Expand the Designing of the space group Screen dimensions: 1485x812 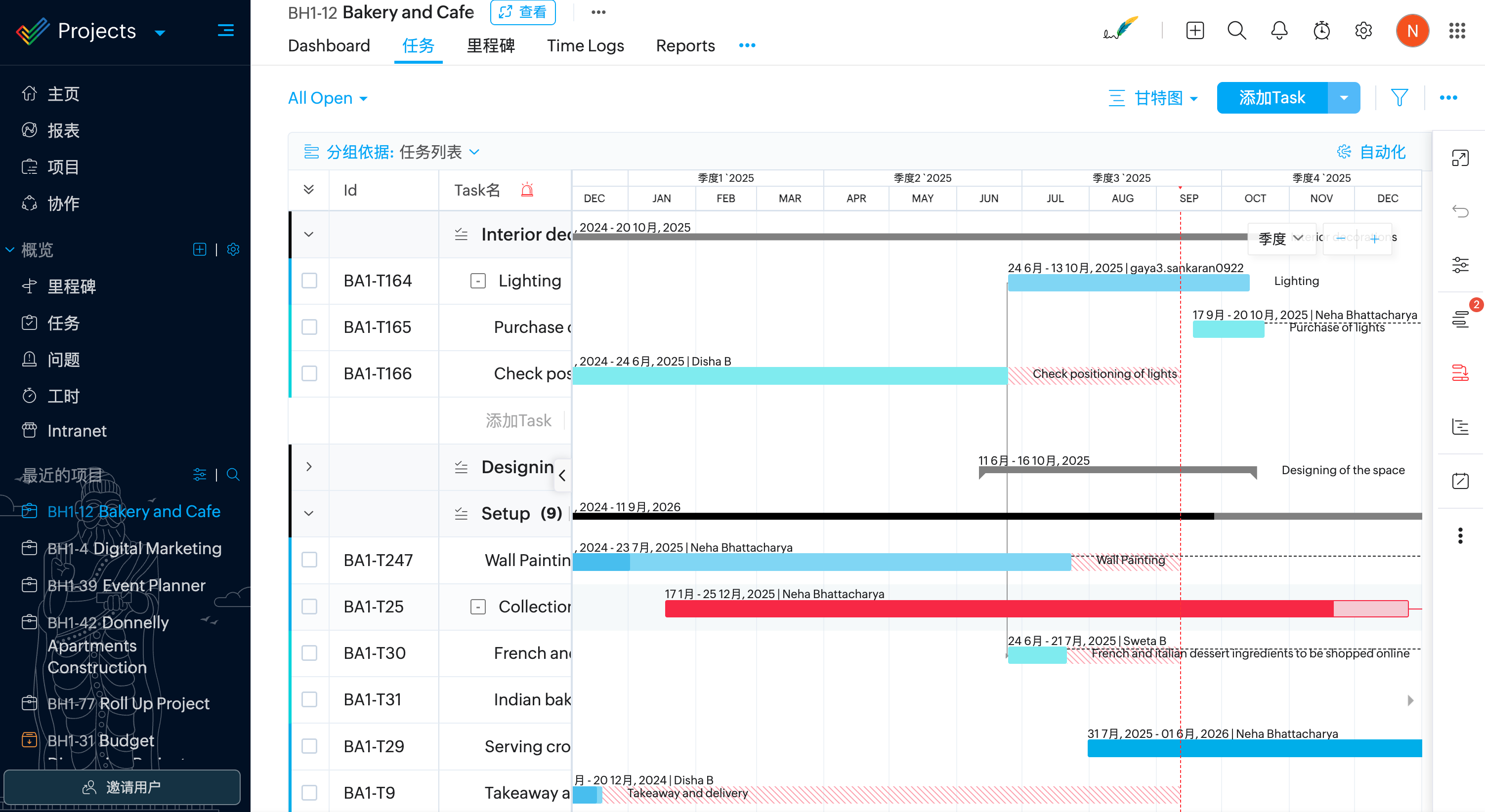pos(309,467)
